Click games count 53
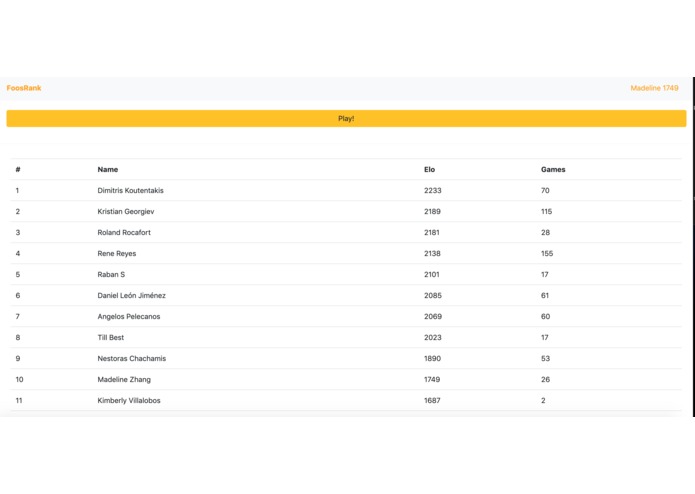695x494 pixels. 546,358
